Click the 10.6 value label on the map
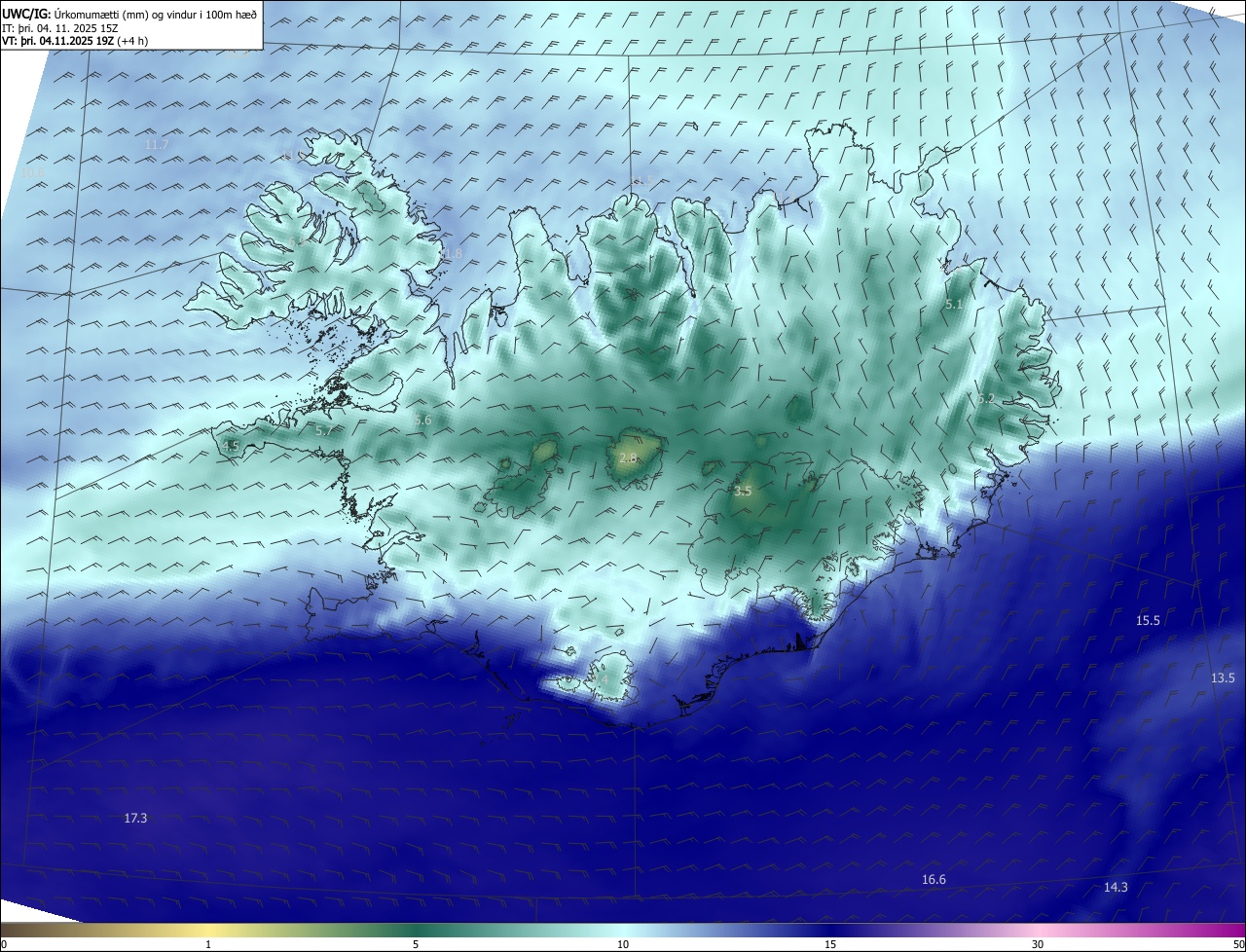The height and width of the screenshot is (952, 1246). [x=34, y=172]
